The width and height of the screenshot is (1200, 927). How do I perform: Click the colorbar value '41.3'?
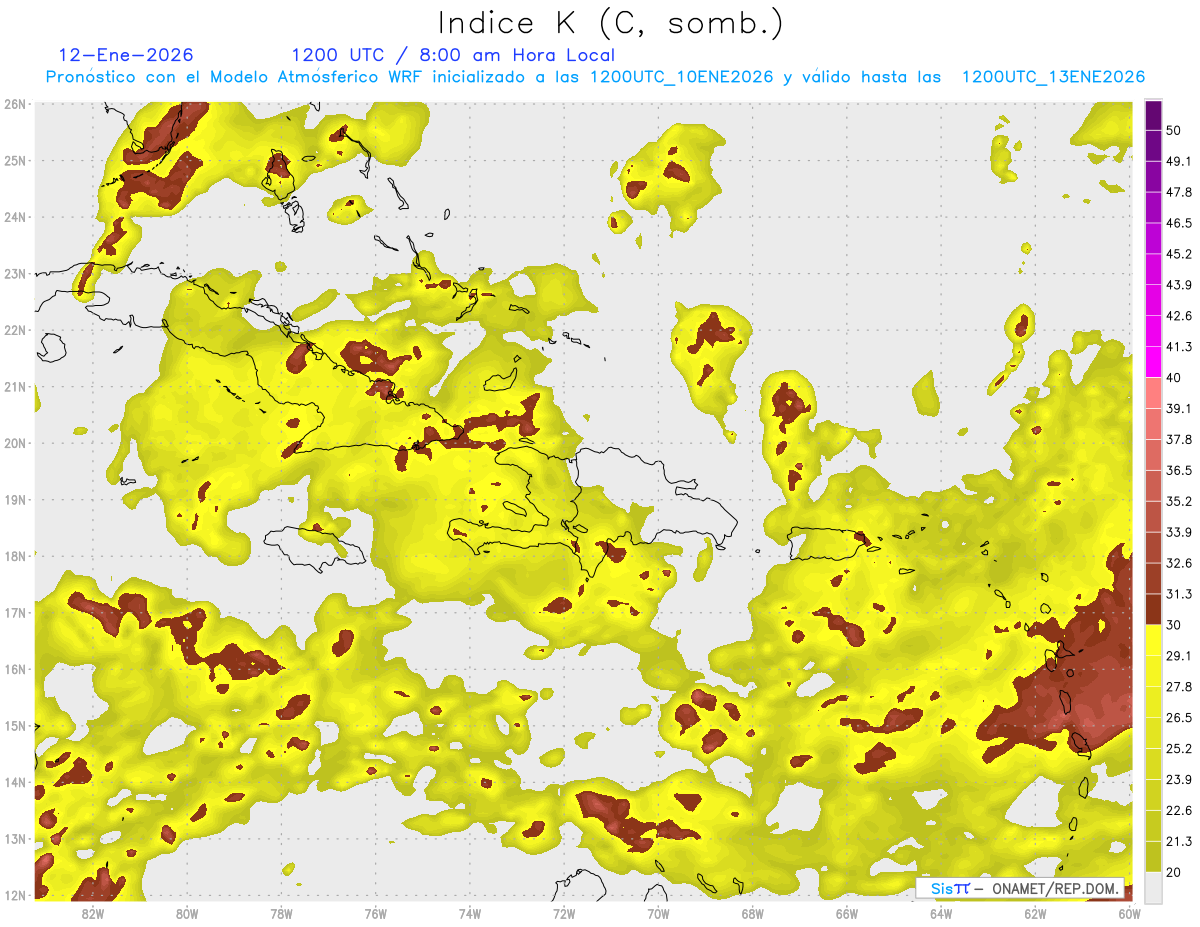pyautogui.click(x=1179, y=347)
